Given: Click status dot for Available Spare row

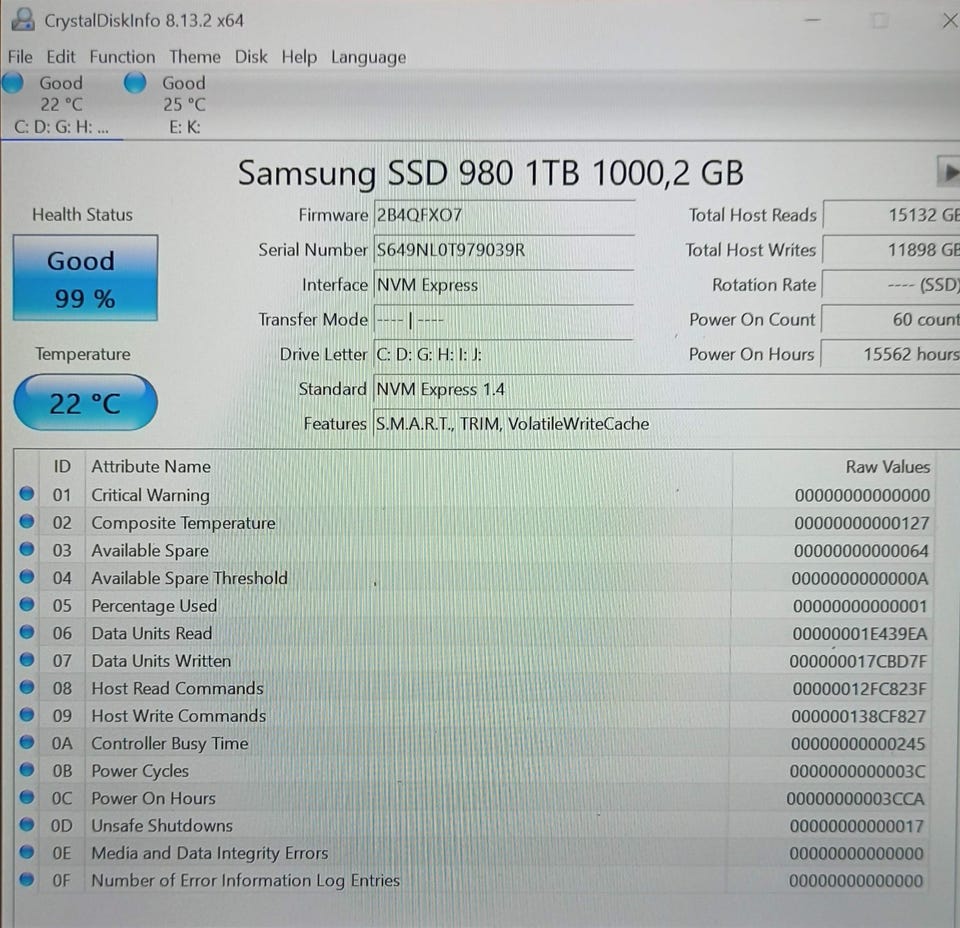Looking at the screenshot, I should point(26,548).
